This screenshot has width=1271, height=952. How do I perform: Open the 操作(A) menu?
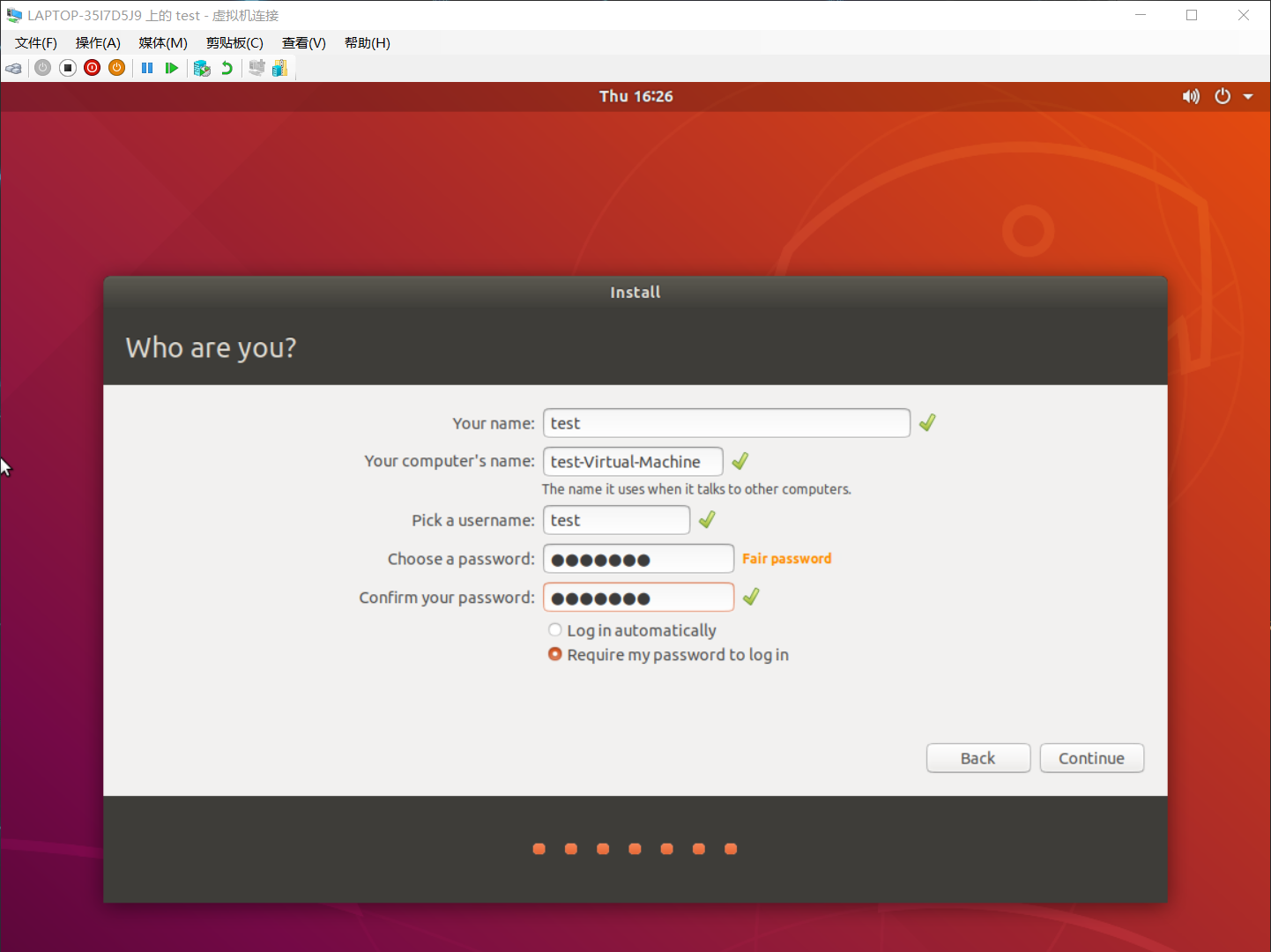point(98,43)
